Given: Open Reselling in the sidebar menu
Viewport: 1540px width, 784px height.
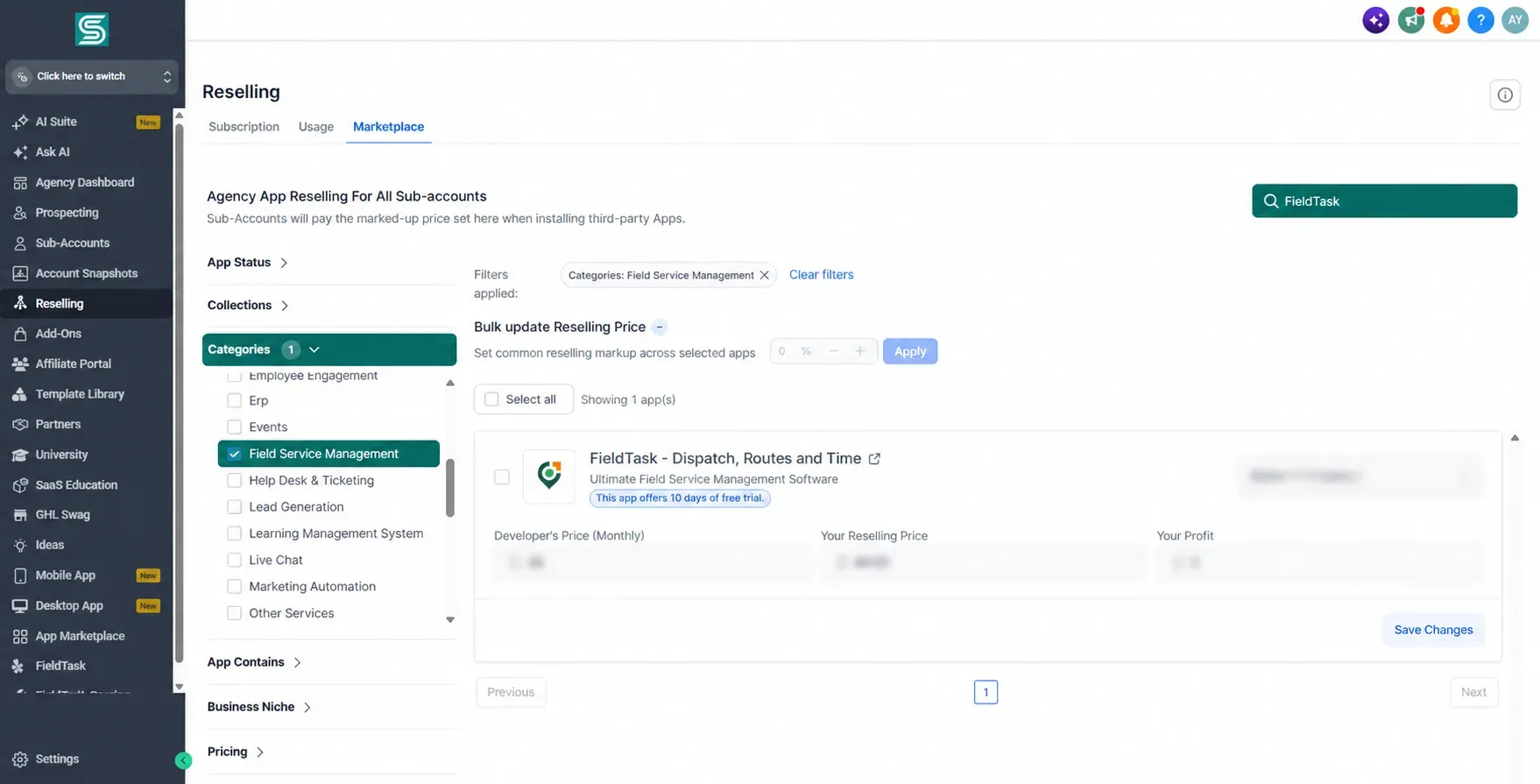Looking at the screenshot, I should click(86, 303).
